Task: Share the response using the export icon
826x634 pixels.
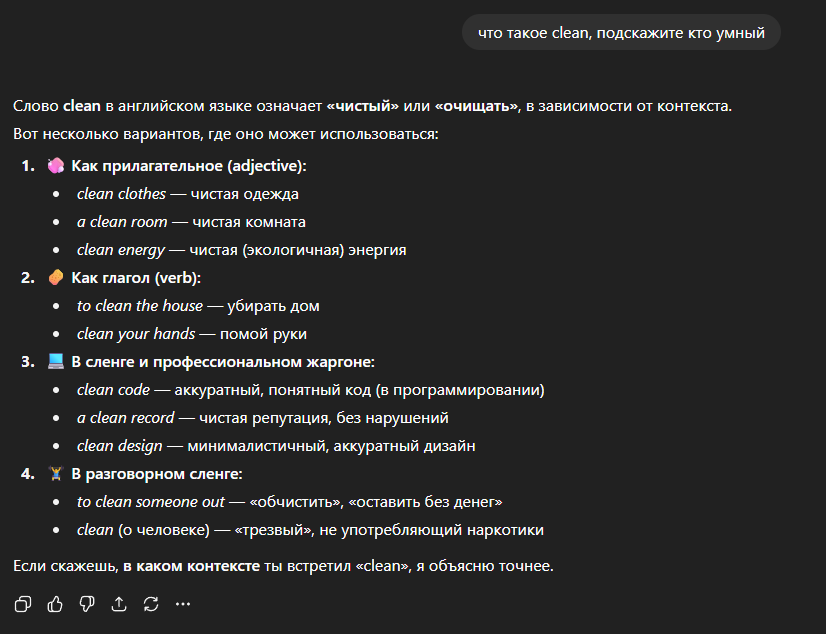Action: click(120, 604)
